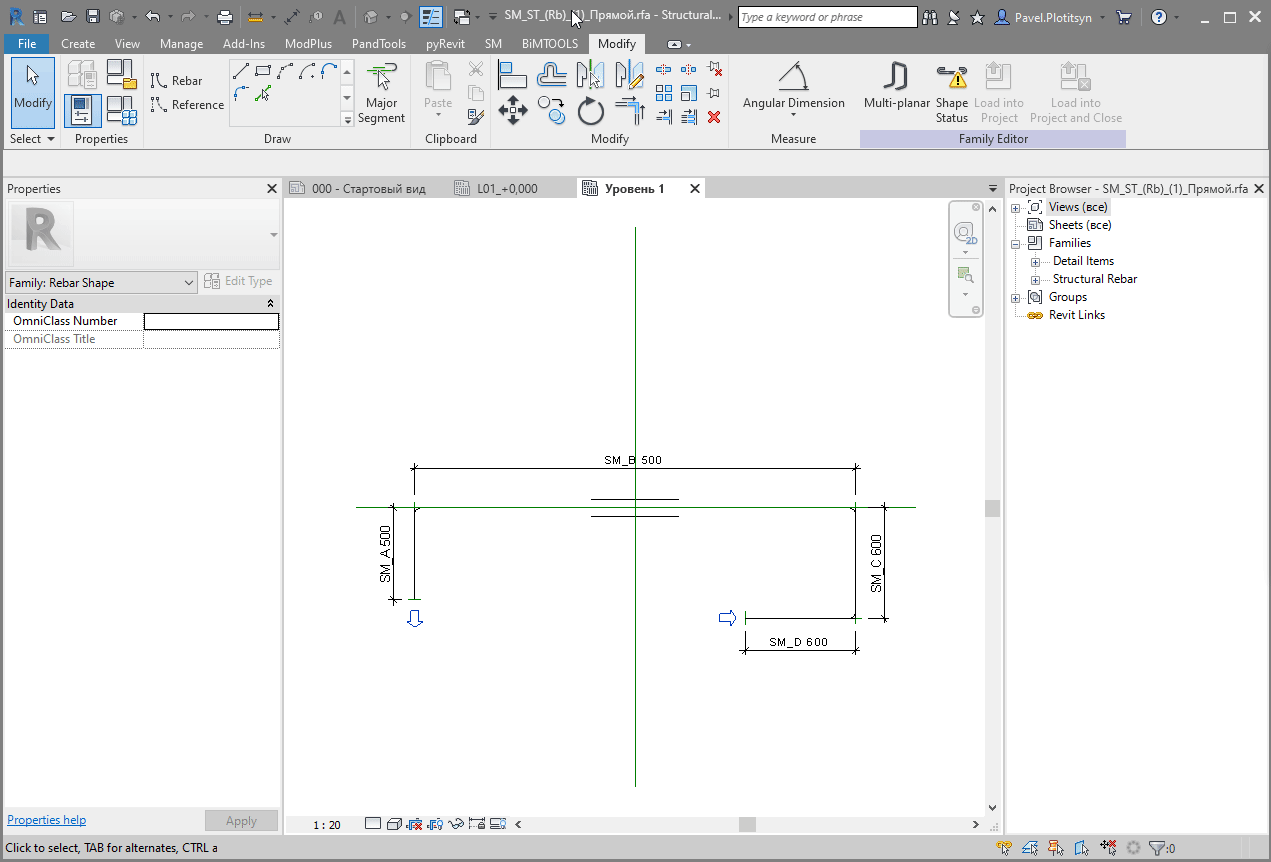Click the Properties help link
This screenshot has height=862, width=1271.
point(46,819)
